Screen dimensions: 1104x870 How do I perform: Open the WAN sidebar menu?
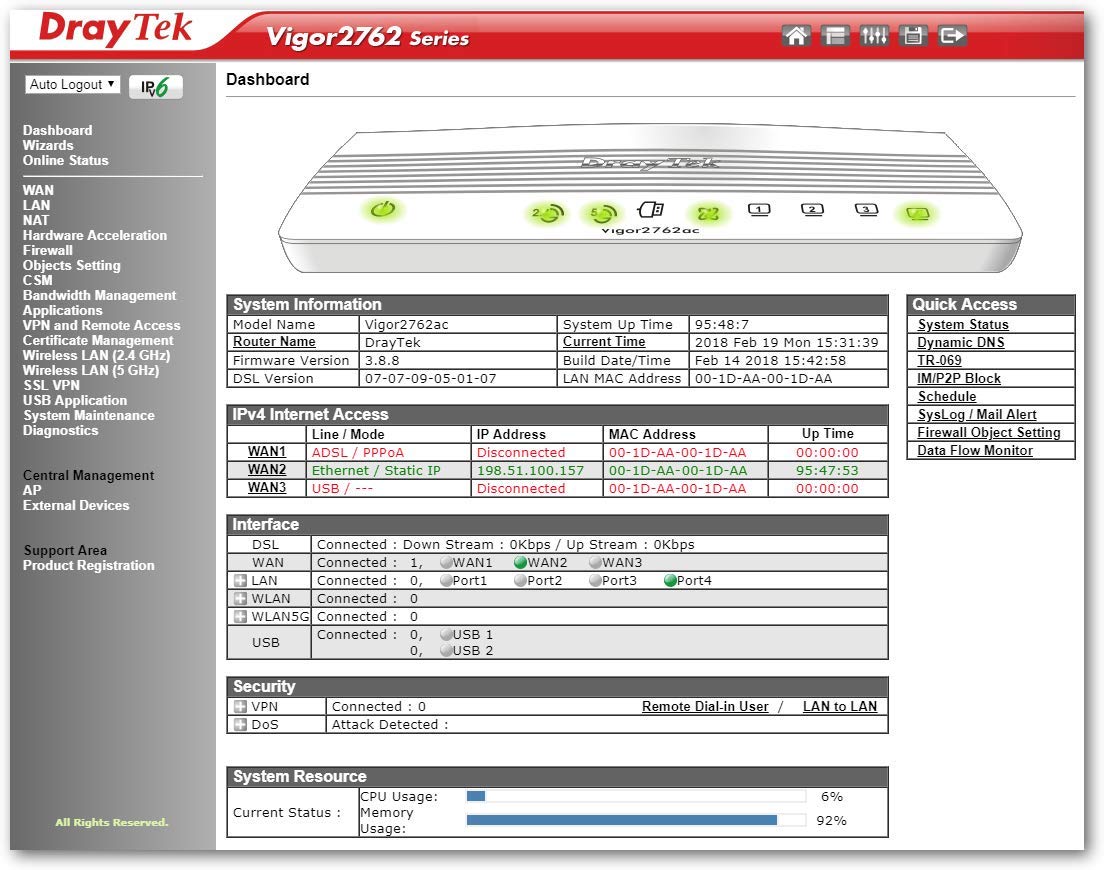[x=38, y=190]
